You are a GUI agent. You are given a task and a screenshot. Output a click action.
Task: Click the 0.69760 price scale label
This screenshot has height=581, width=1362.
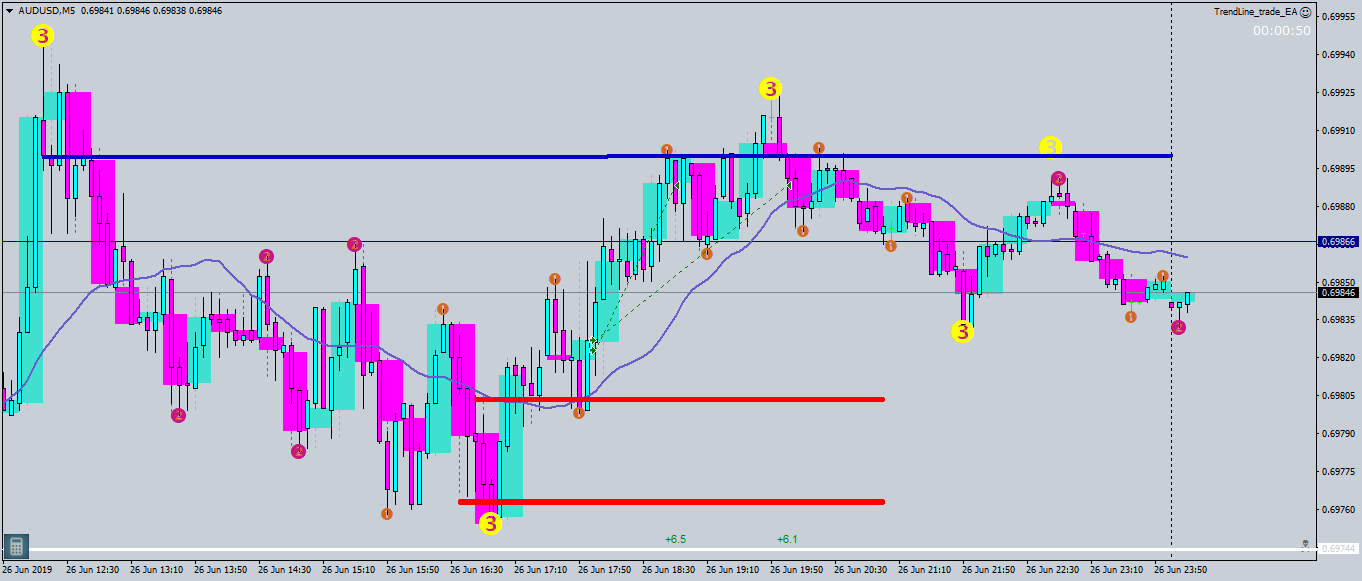(1338, 509)
